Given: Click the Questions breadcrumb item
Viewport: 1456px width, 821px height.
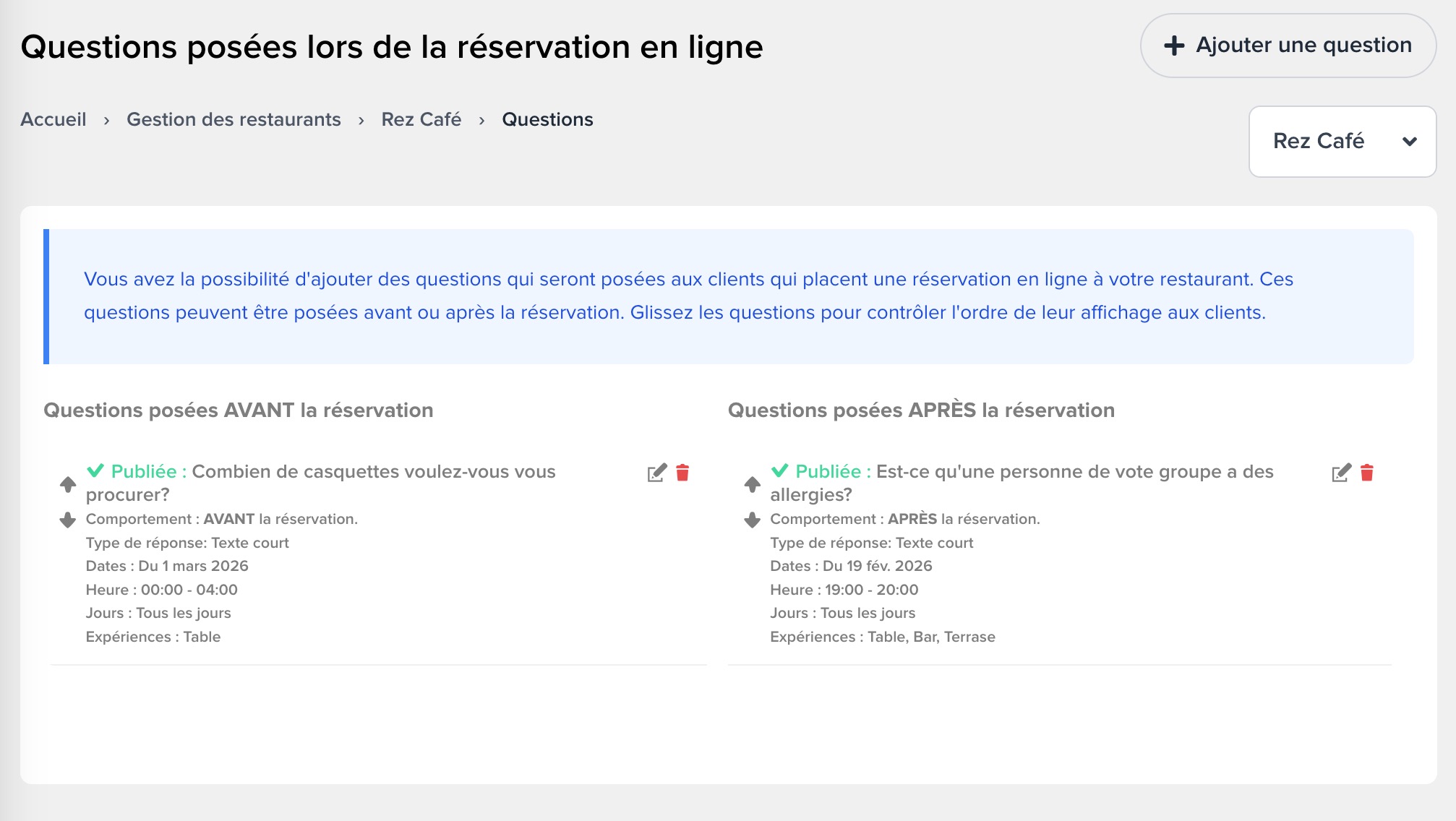Looking at the screenshot, I should [547, 120].
